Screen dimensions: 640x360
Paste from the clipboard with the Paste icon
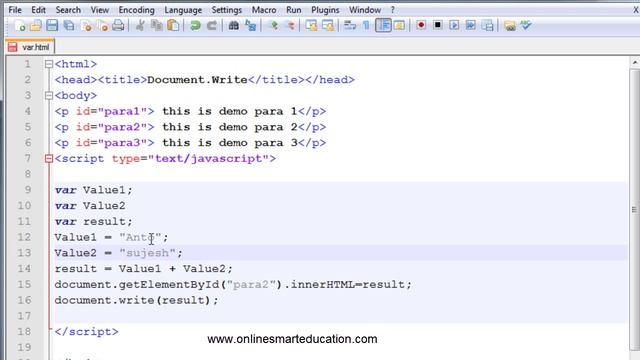point(173,26)
